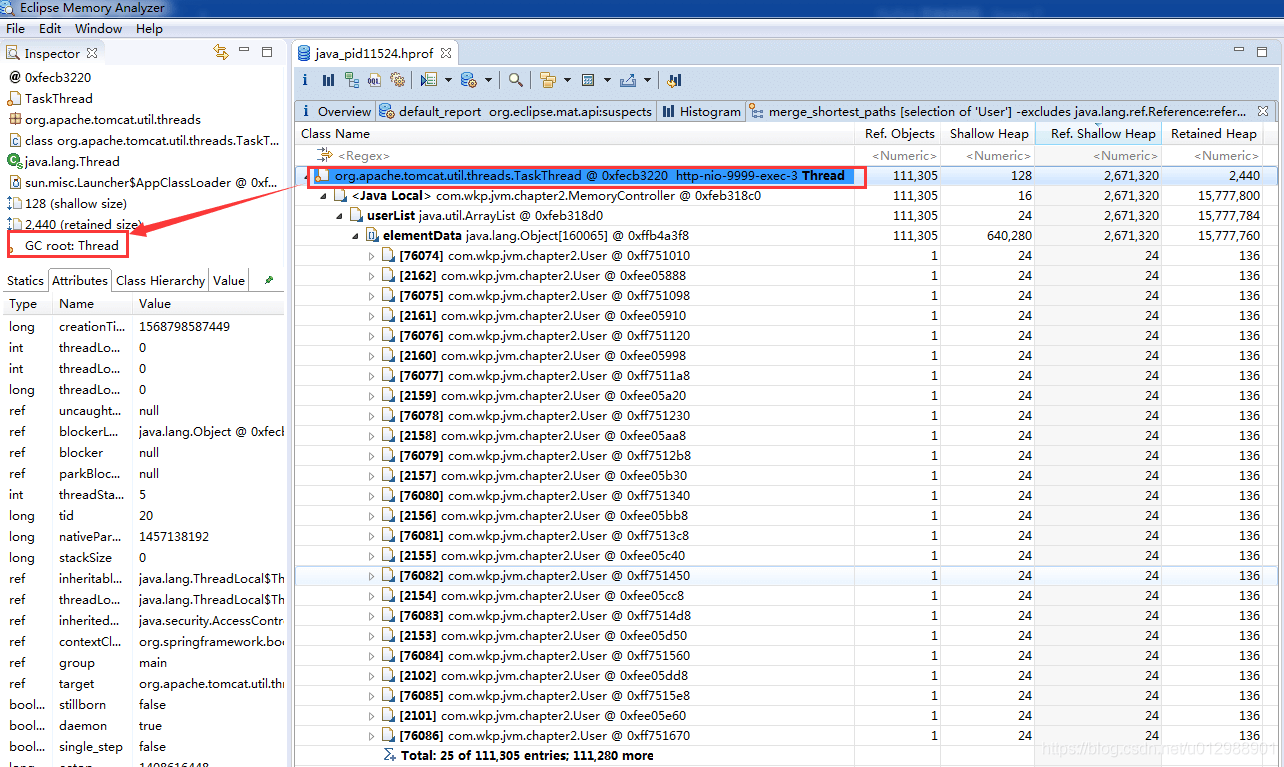Open the File menu
The image size is (1284, 767).
click(x=15, y=29)
